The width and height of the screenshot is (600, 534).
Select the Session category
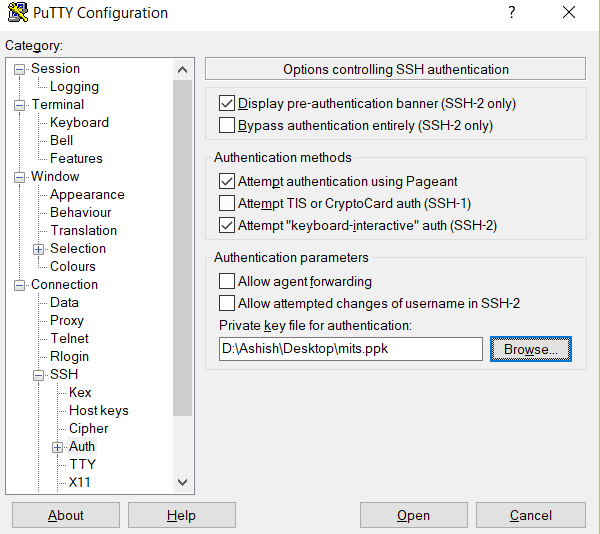pyautogui.click(x=55, y=68)
